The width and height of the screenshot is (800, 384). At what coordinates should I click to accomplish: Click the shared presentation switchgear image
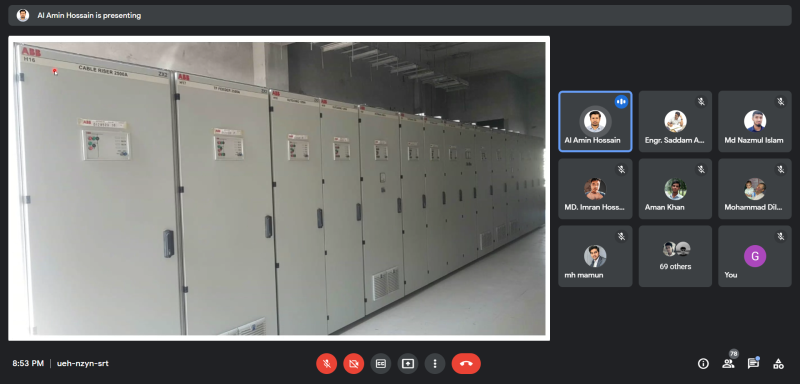(x=279, y=188)
